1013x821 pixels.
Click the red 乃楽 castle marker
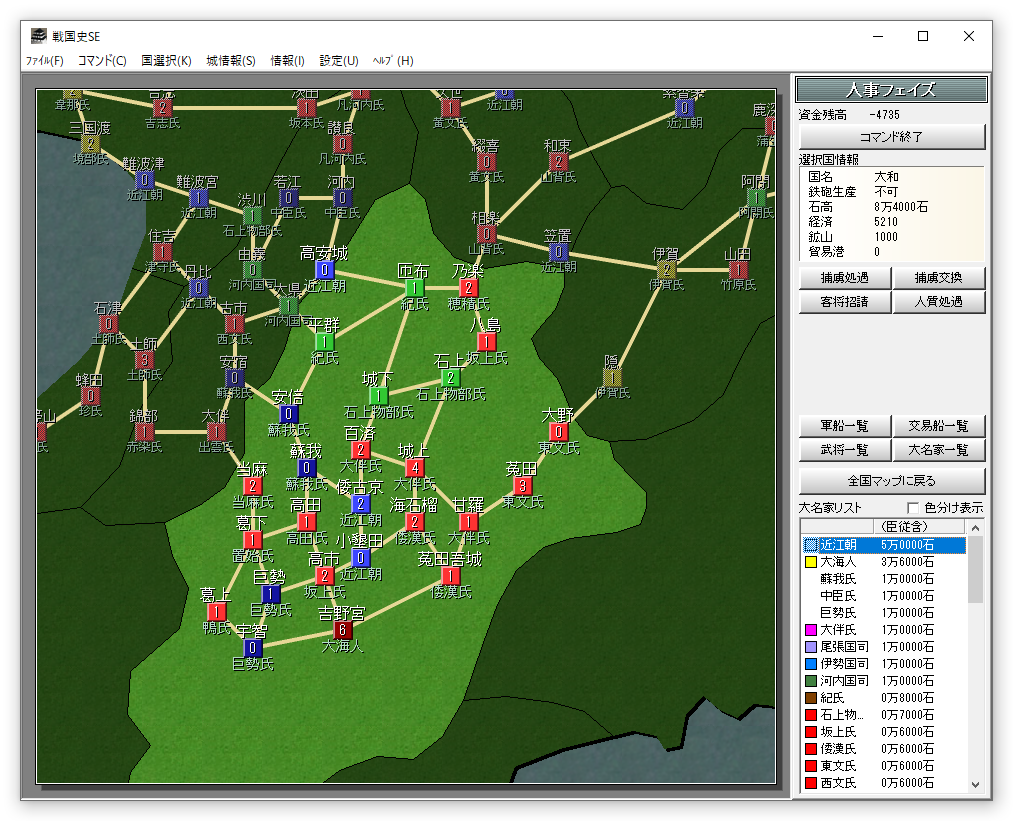[468, 288]
